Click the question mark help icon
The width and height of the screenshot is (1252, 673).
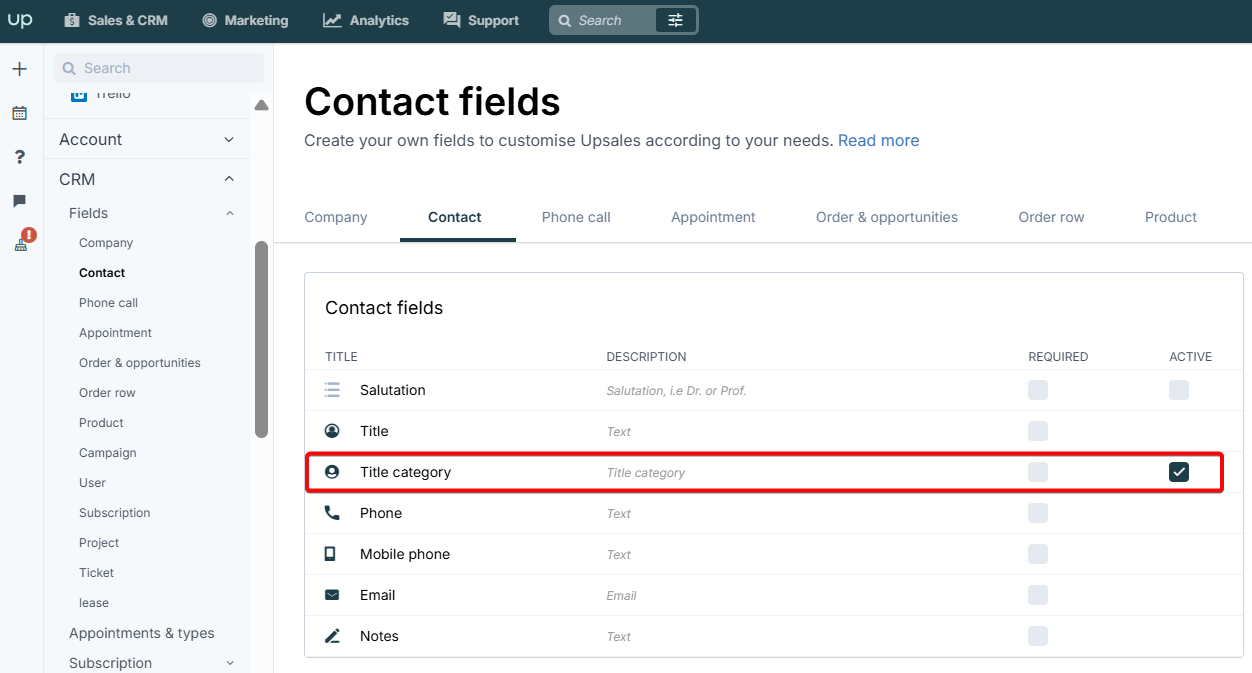click(x=19, y=157)
